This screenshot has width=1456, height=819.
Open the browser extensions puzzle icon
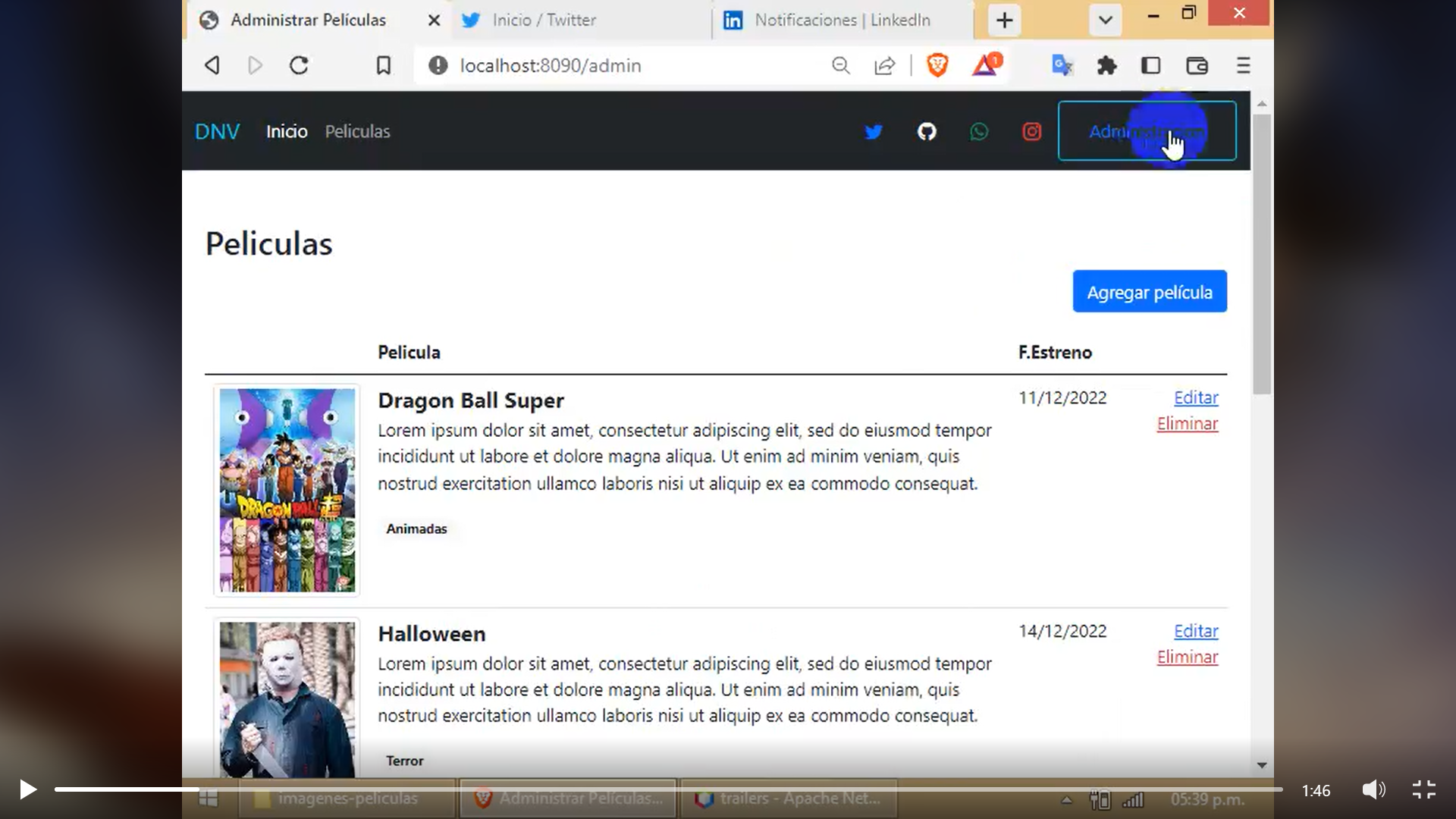coord(1106,66)
